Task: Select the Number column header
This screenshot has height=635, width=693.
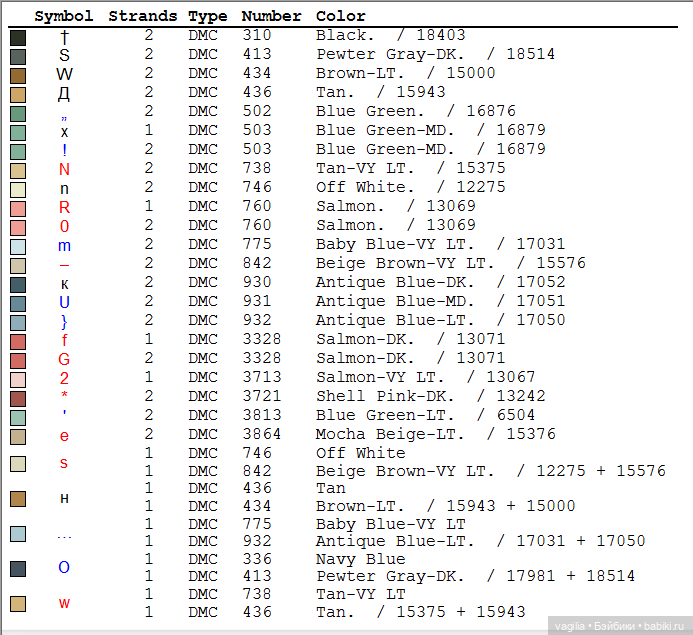Action: 271,16
